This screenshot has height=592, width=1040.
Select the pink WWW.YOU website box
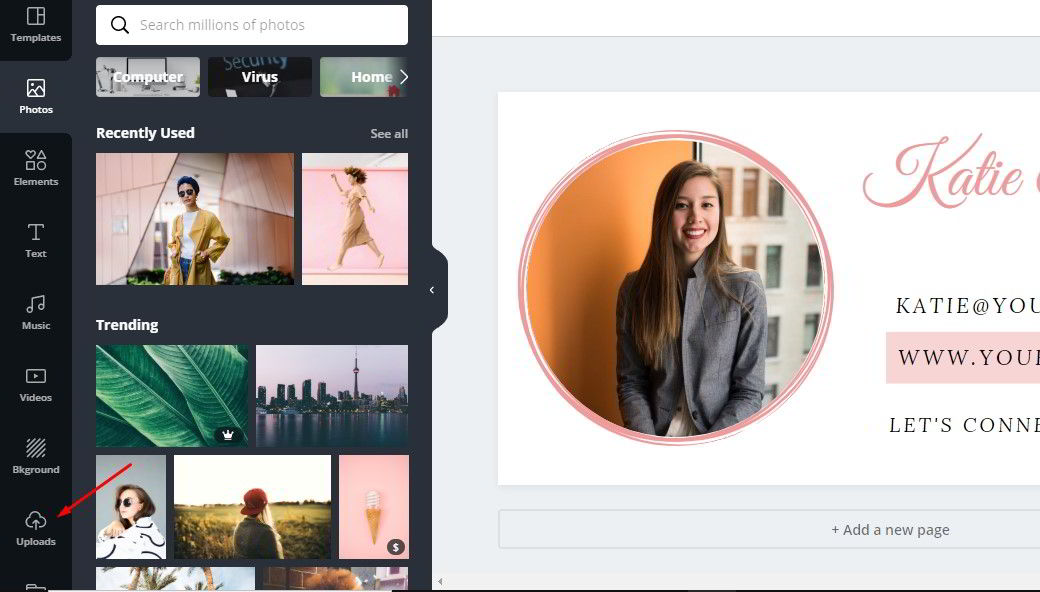pyautogui.click(x=963, y=358)
